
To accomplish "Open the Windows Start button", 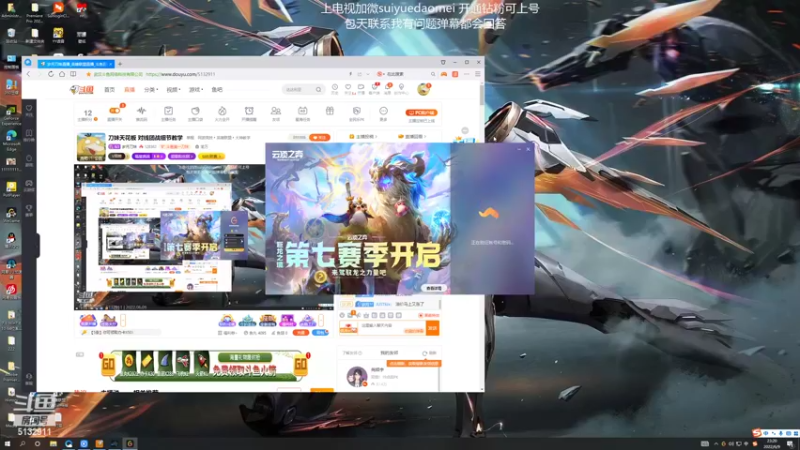I will tap(7, 444).
